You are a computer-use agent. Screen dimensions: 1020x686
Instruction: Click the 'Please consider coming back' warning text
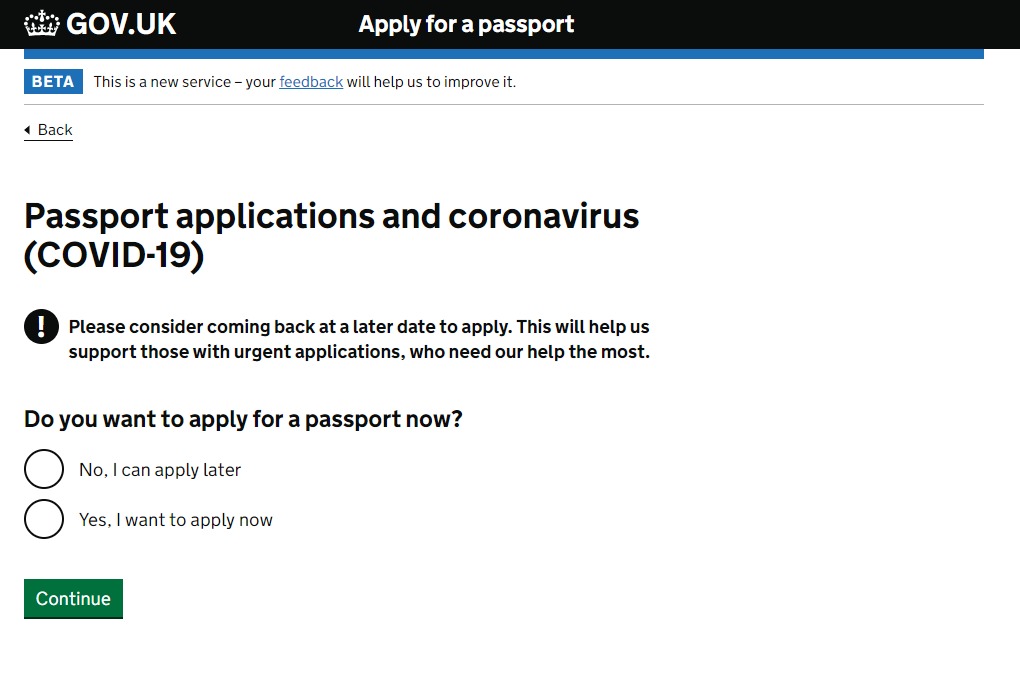pyautogui.click(x=359, y=339)
